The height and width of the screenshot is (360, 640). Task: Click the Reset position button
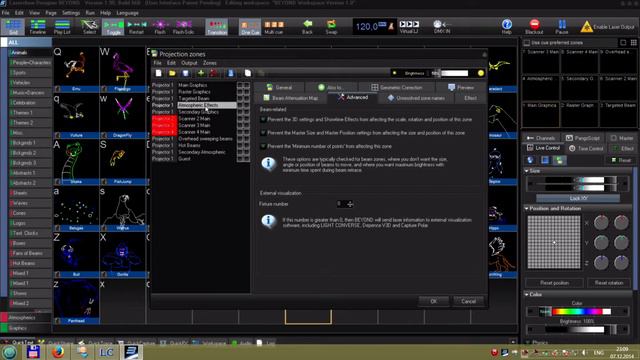554,282
